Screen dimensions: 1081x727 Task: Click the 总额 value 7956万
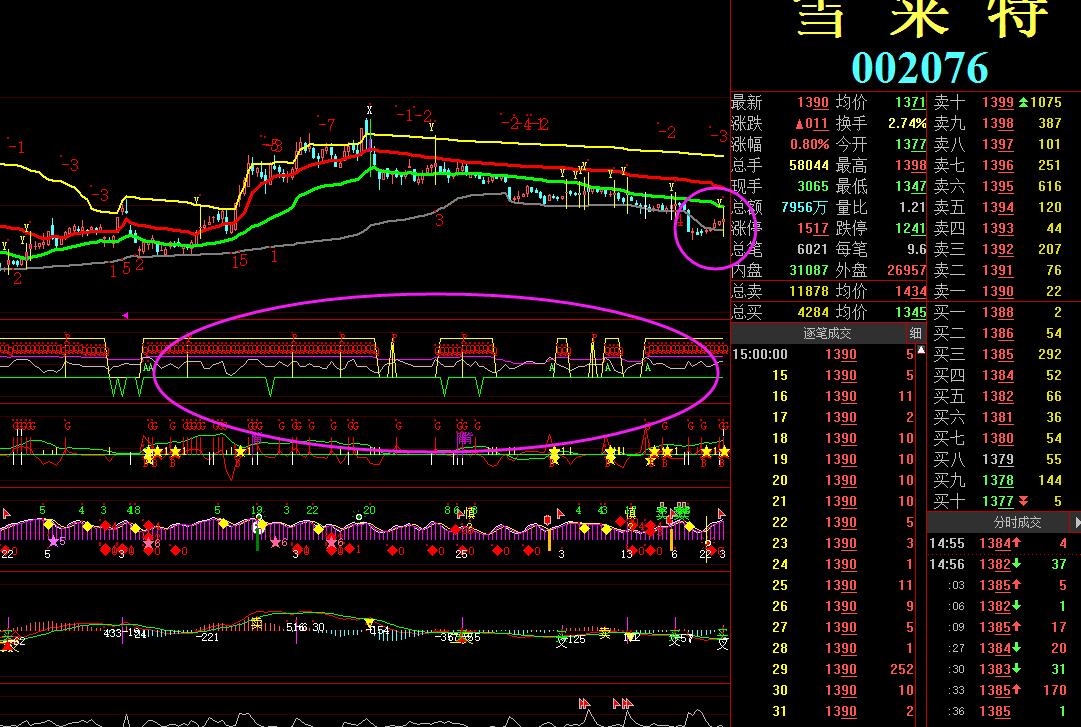(805, 207)
